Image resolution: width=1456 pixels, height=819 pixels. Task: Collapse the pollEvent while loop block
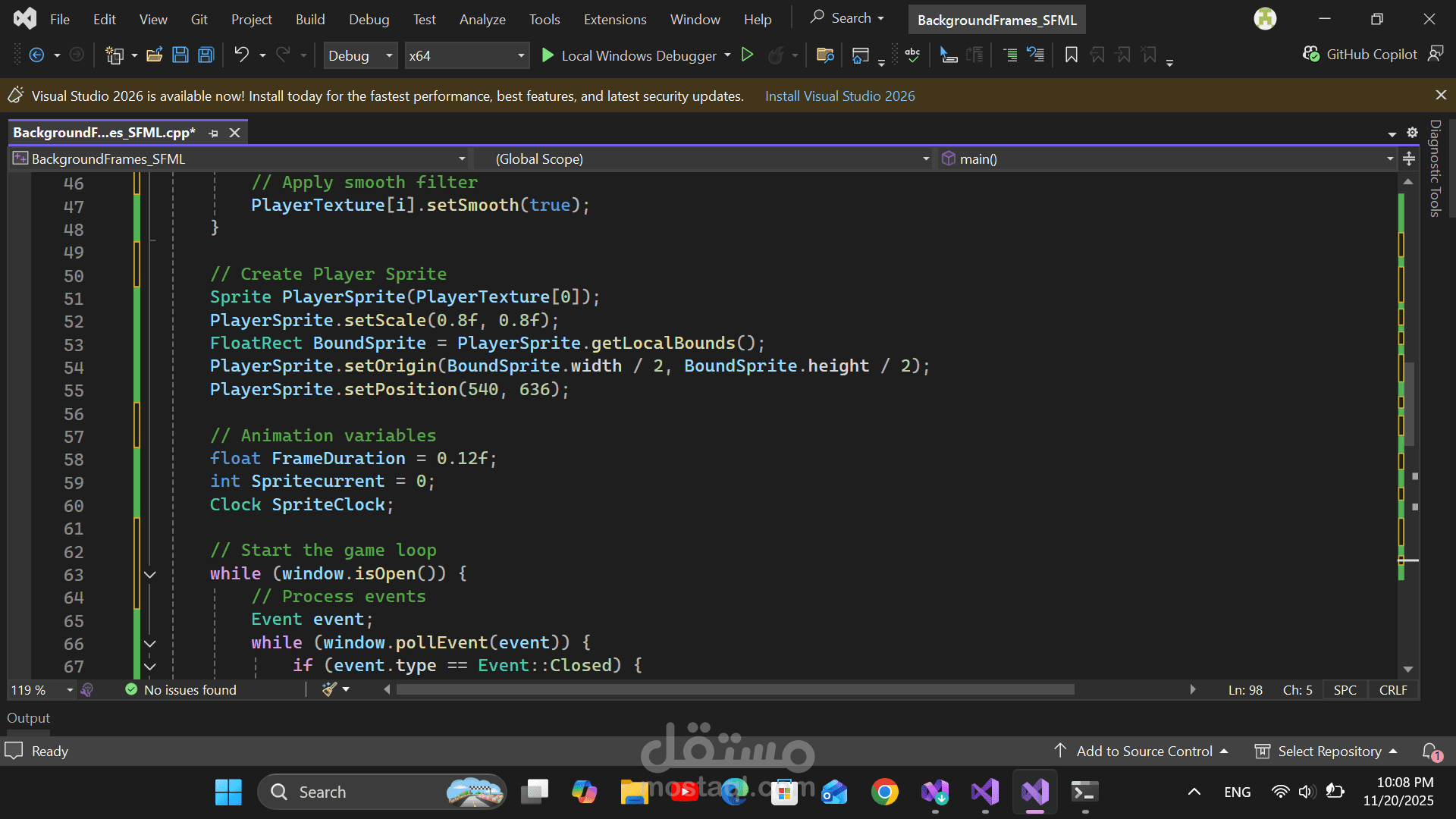point(150,644)
